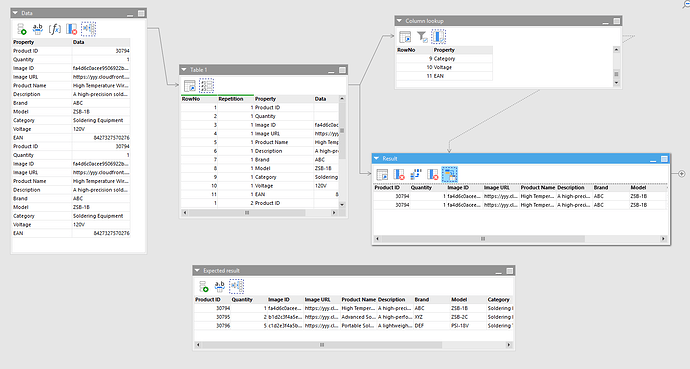The height and width of the screenshot is (369, 690).
Task: Click the plus connector right of Result table
Action: [x=682, y=174]
